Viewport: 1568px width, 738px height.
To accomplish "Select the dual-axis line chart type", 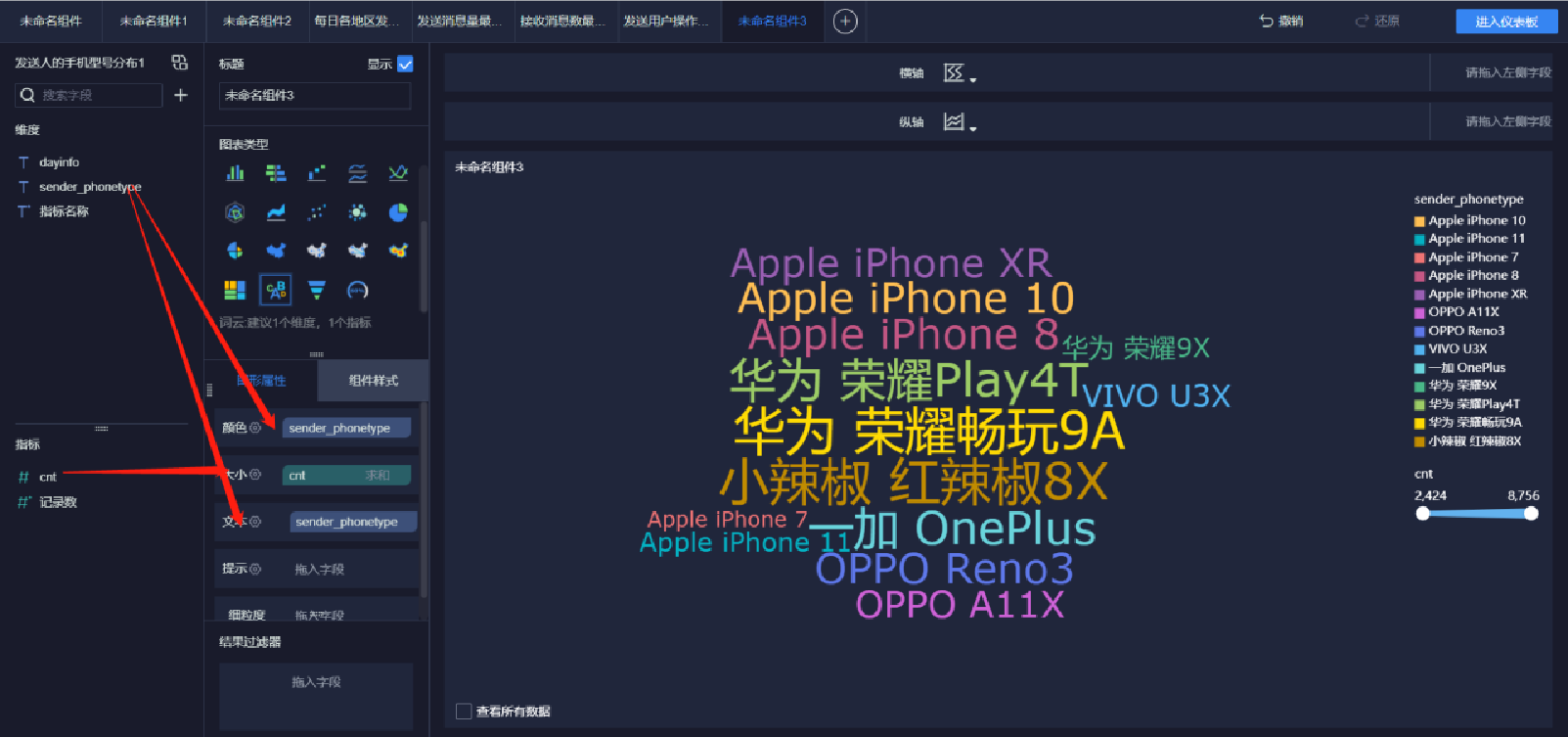I will pos(358,173).
